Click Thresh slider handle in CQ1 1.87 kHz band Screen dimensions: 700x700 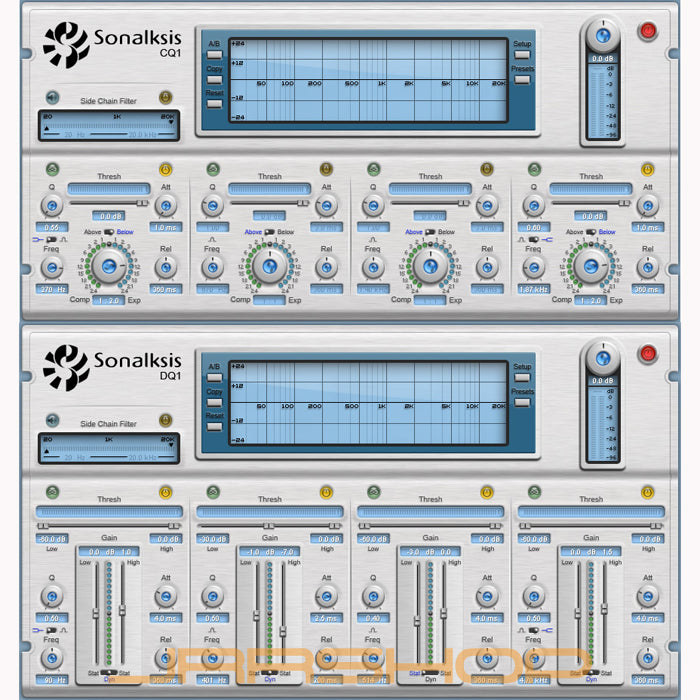[625, 203]
